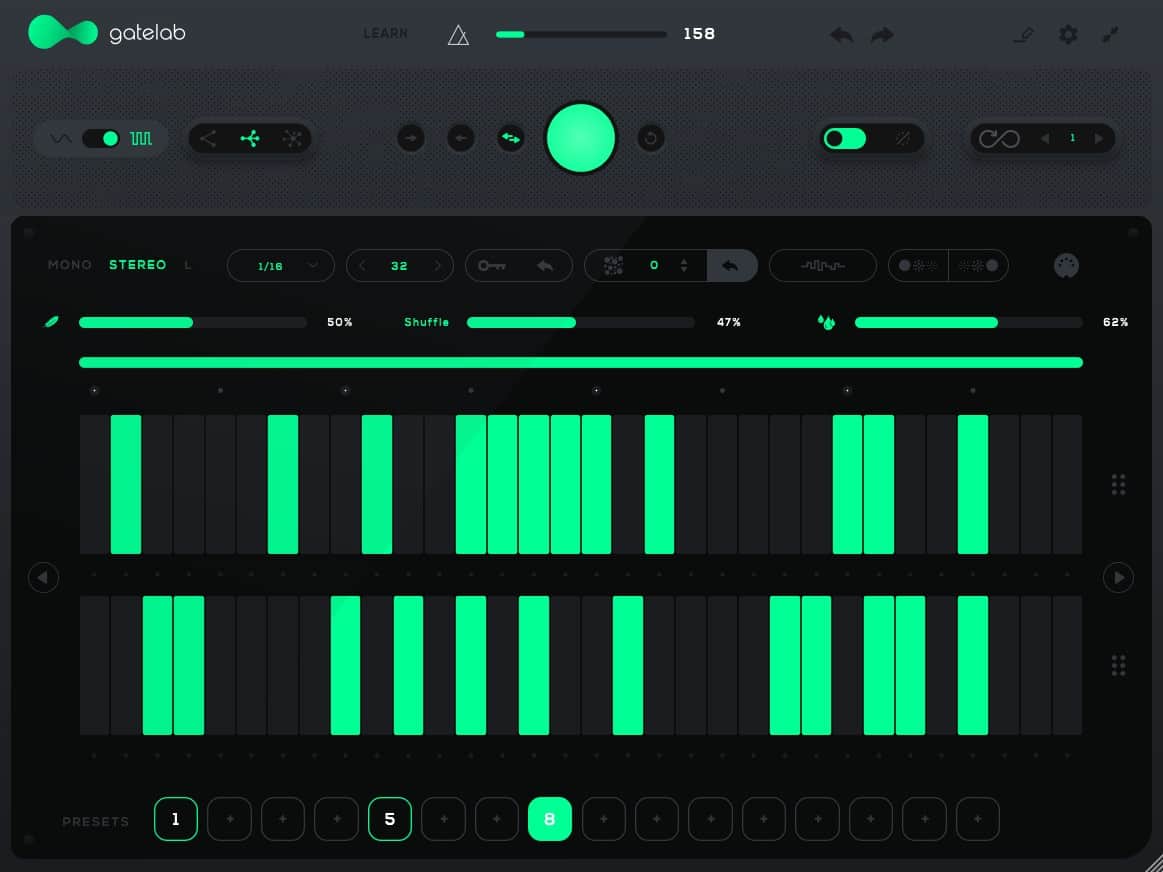This screenshot has height=872, width=1163.
Task: Toggle the green switch beside the wand icon
Action: pos(844,139)
